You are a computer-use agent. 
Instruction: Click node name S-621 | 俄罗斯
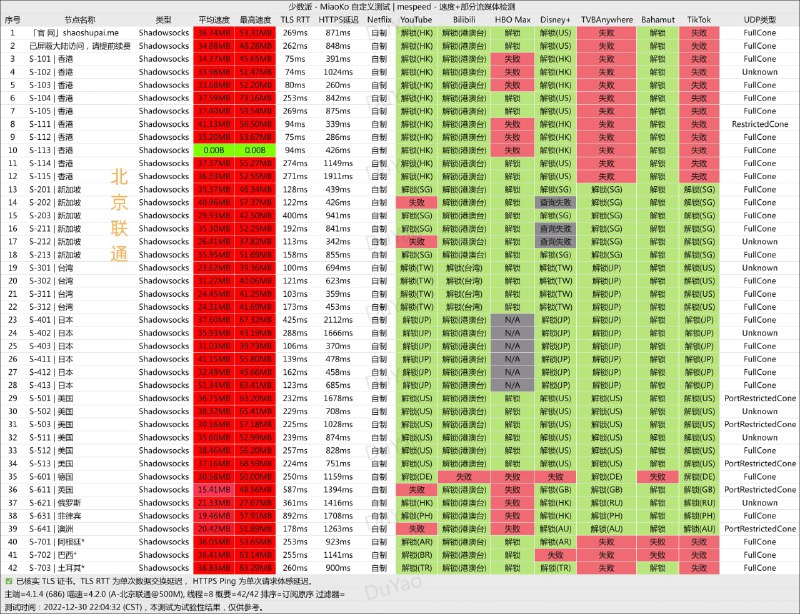55,503
